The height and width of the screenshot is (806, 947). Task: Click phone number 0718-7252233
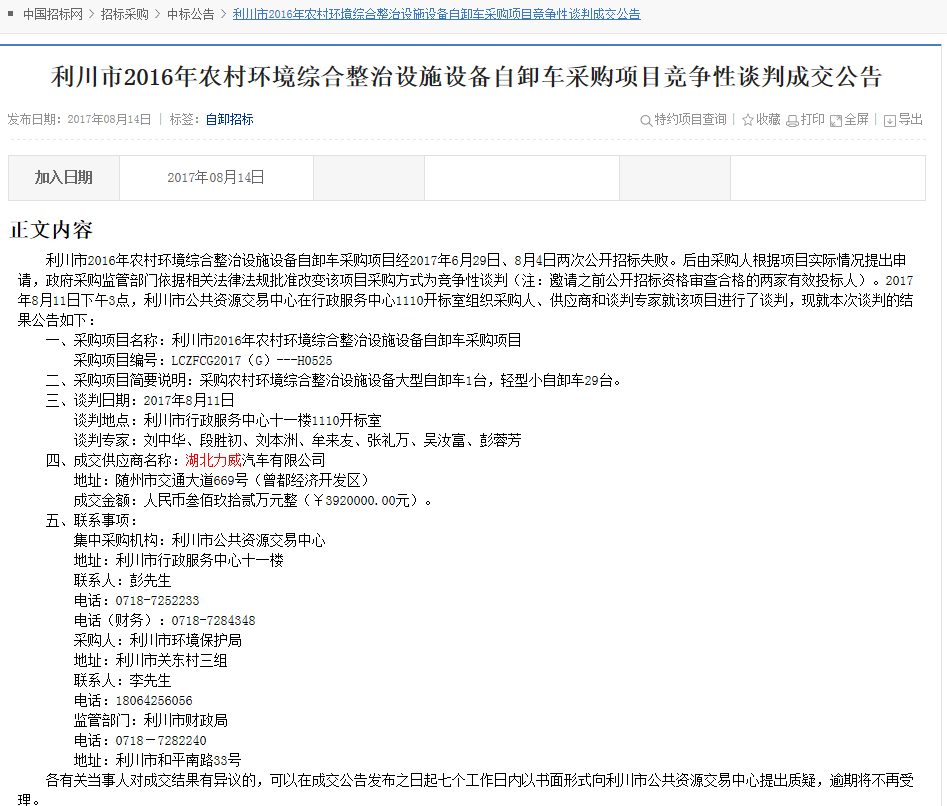coord(157,601)
